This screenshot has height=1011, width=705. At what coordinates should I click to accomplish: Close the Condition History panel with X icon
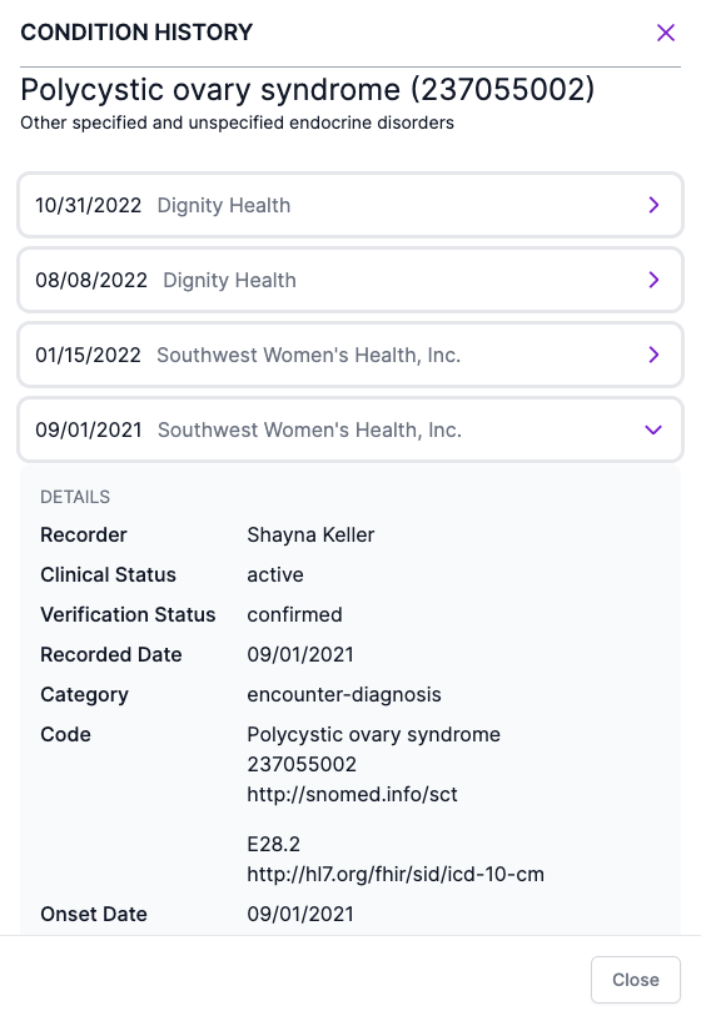pyautogui.click(x=665, y=33)
